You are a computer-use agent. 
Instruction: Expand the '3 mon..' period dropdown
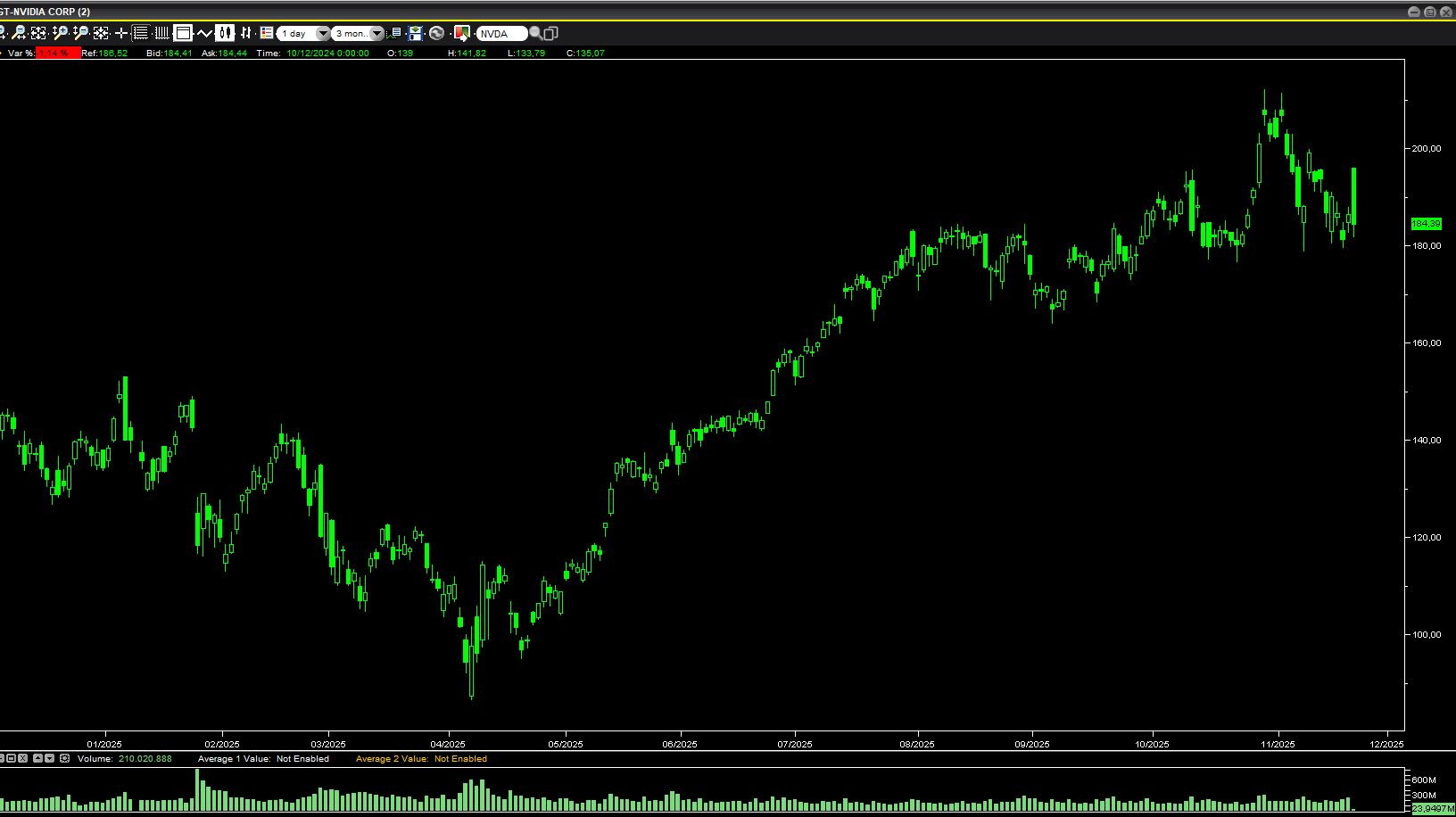(x=376, y=34)
